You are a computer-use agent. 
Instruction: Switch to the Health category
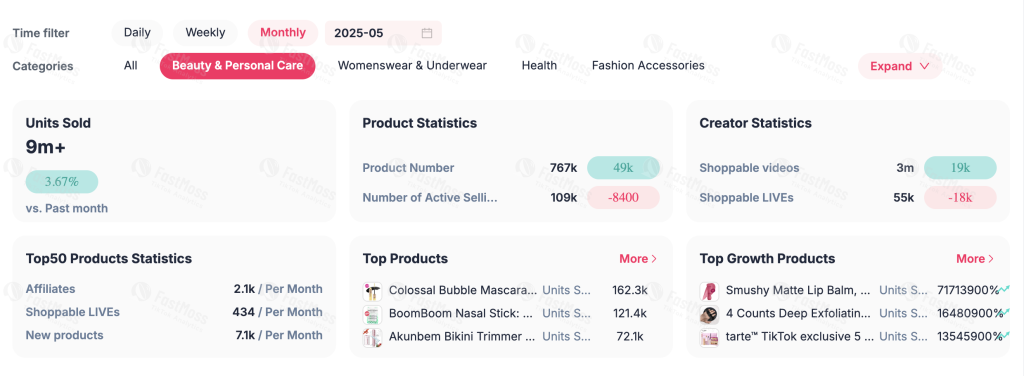click(x=539, y=65)
